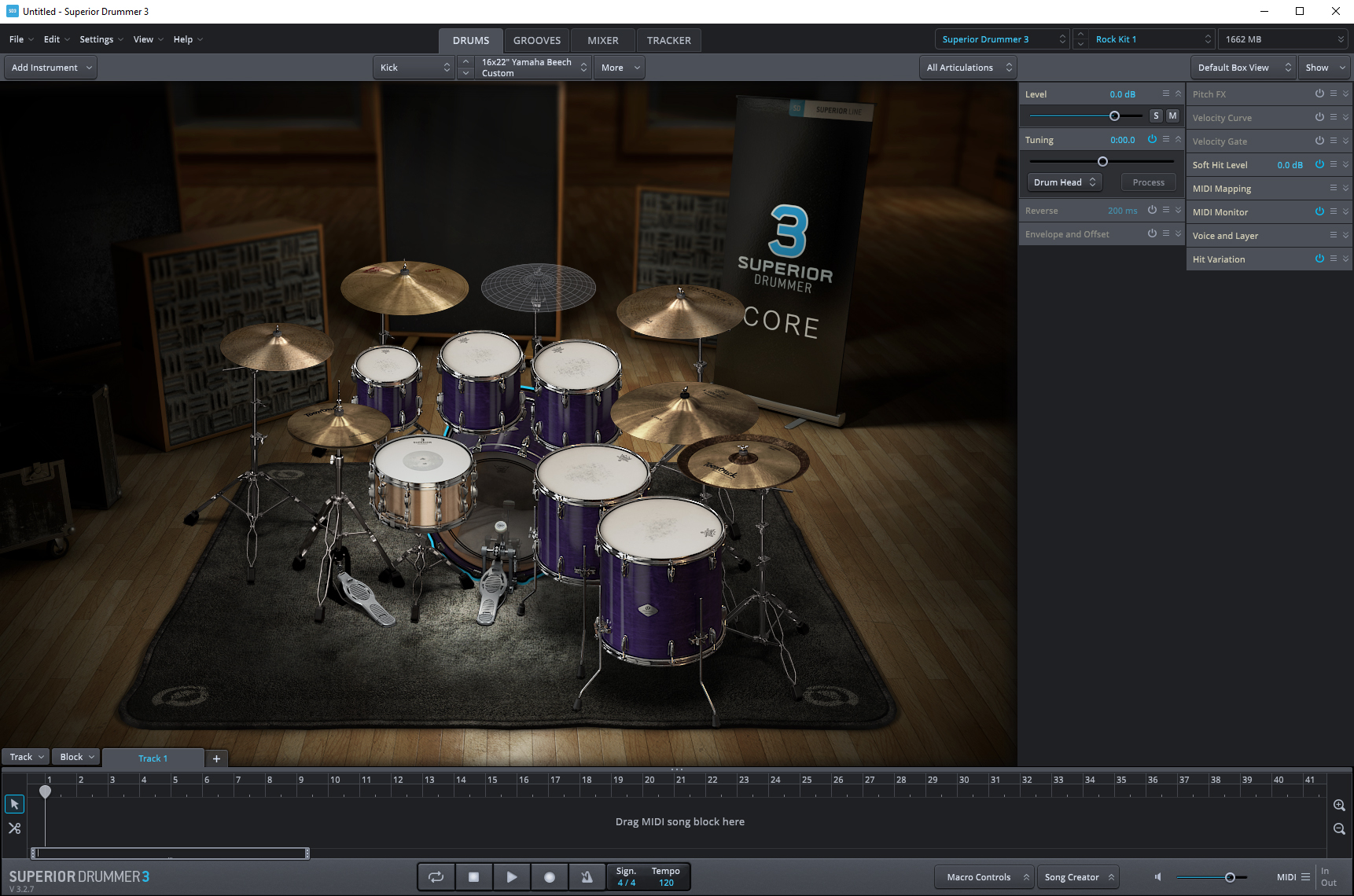
Task: Enable Envelope and Offset power switch
Action: pos(1152,233)
